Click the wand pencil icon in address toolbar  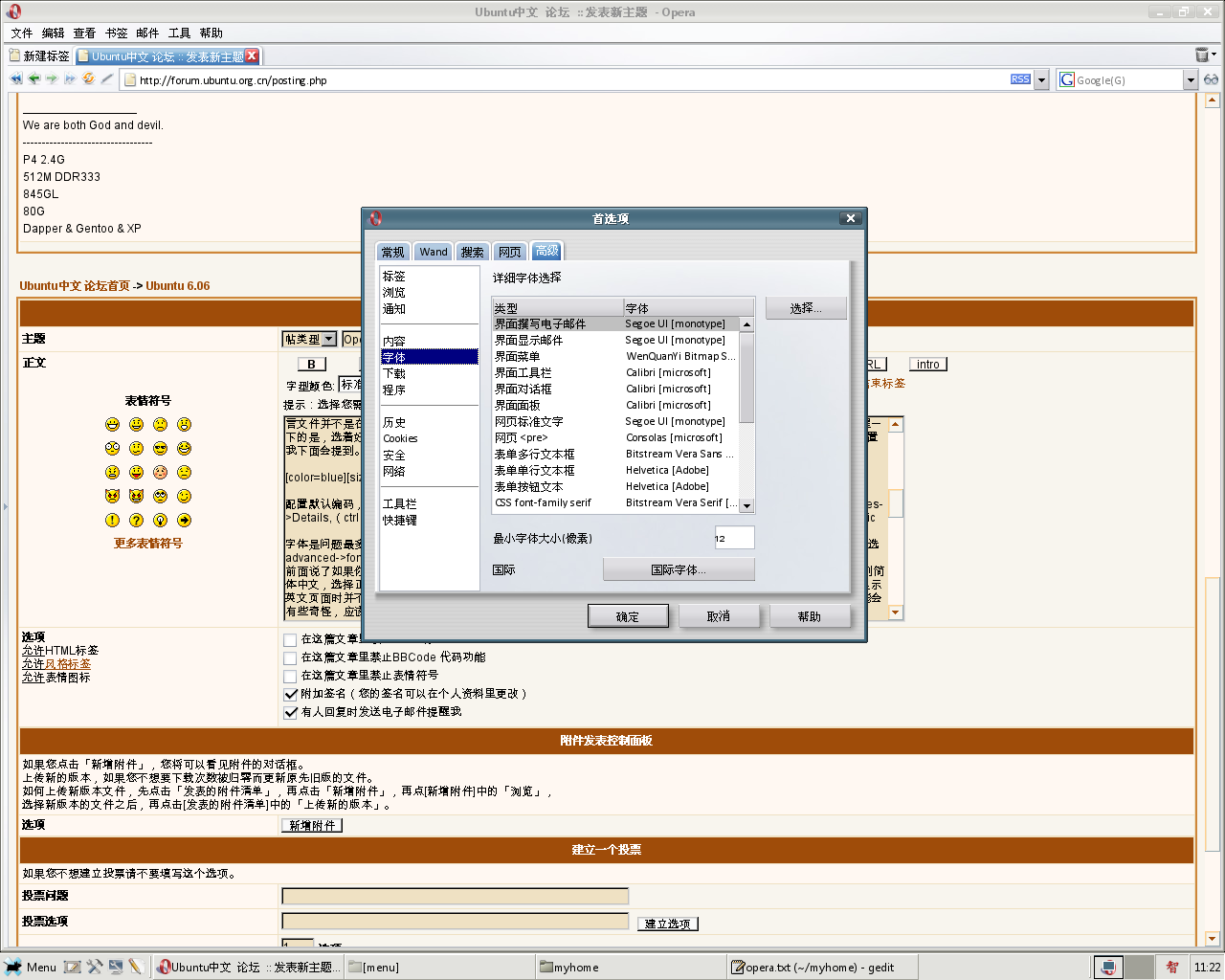tap(107, 79)
